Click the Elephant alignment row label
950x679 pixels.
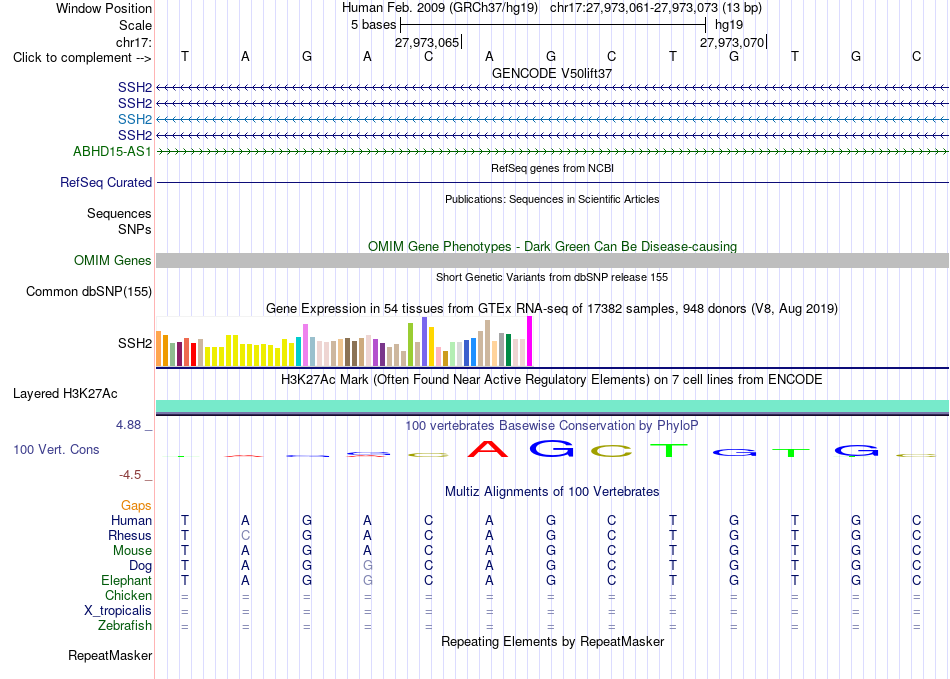pos(126,580)
